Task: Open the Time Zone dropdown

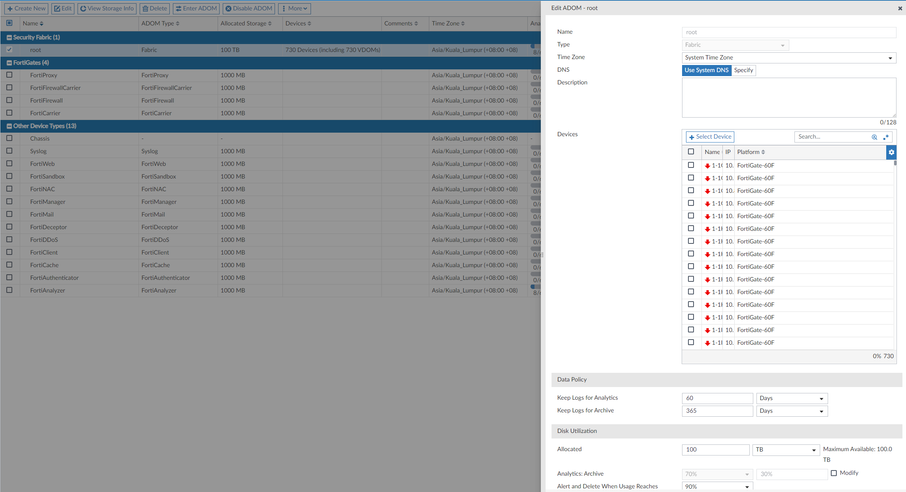Action: (789, 58)
